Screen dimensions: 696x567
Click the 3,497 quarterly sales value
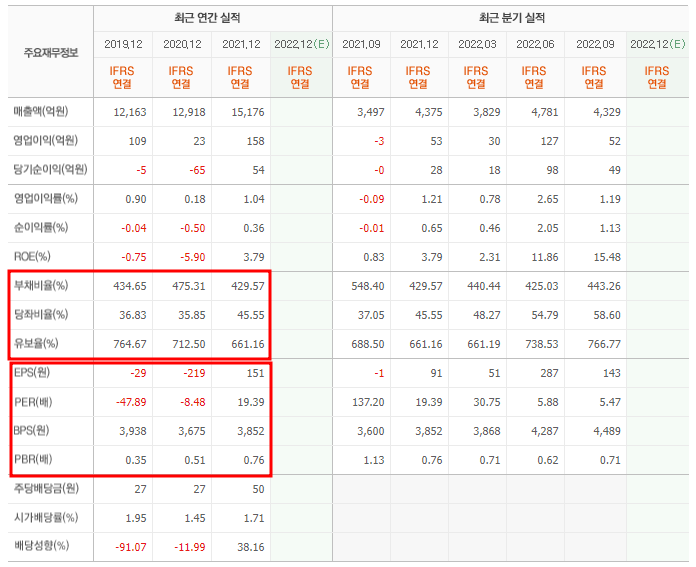(x=371, y=112)
